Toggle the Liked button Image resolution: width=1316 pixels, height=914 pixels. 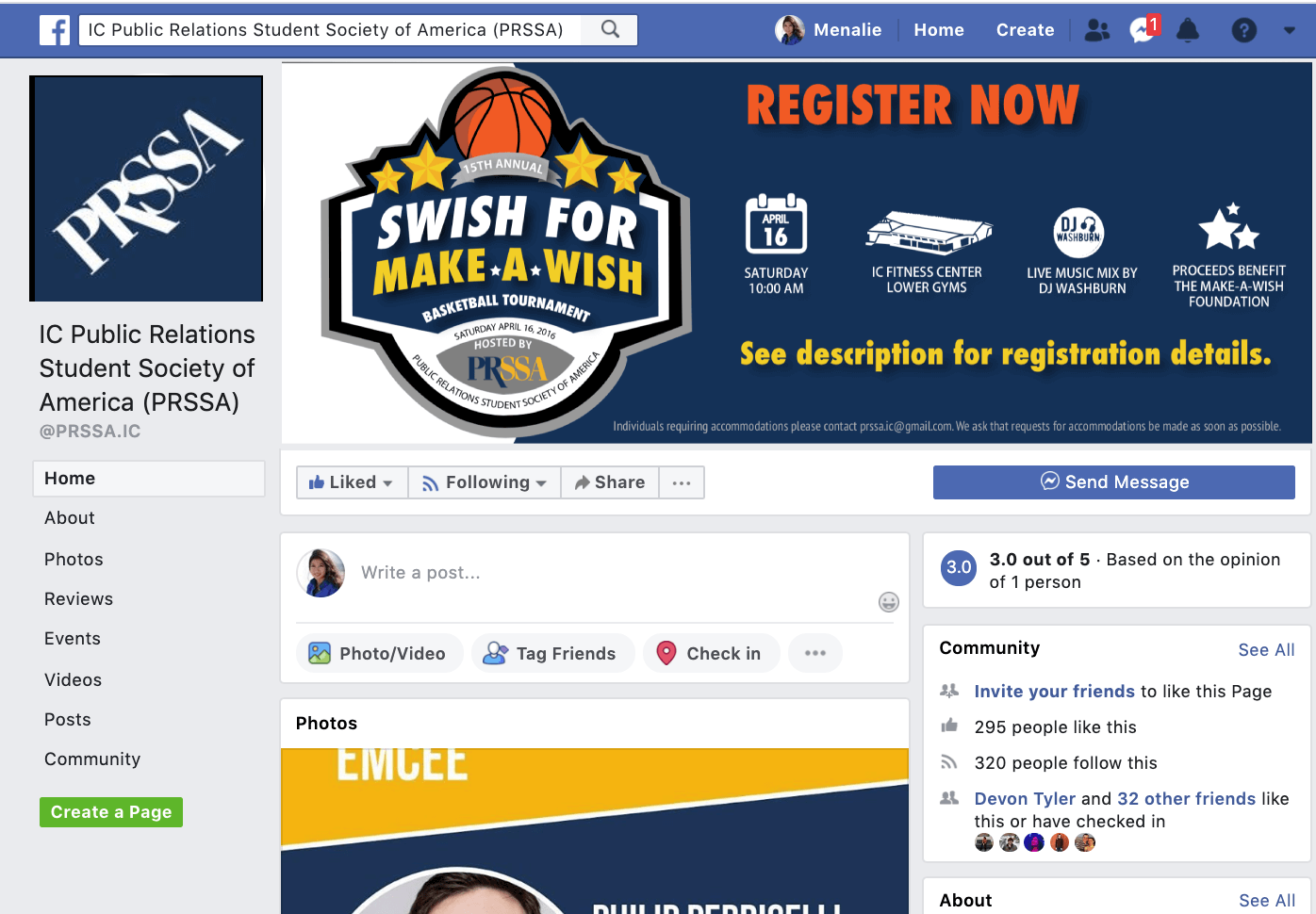pyautogui.click(x=352, y=482)
